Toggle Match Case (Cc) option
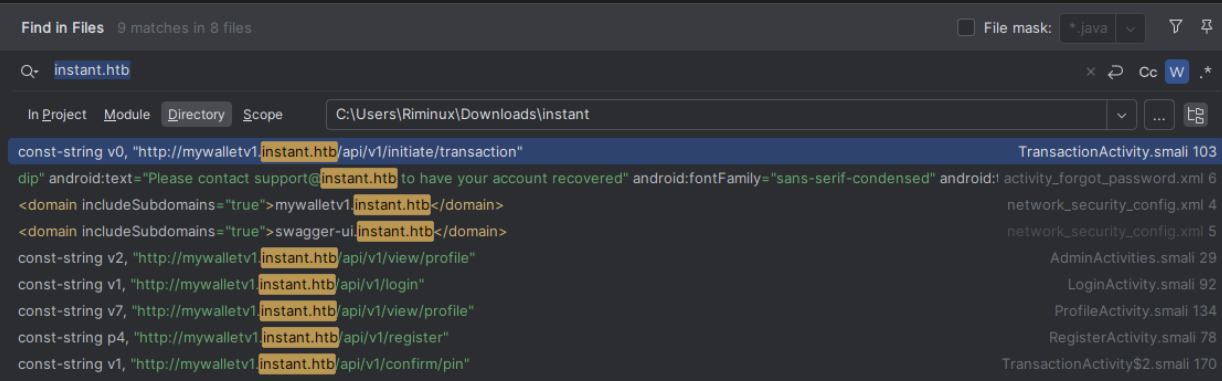 coord(1148,72)
